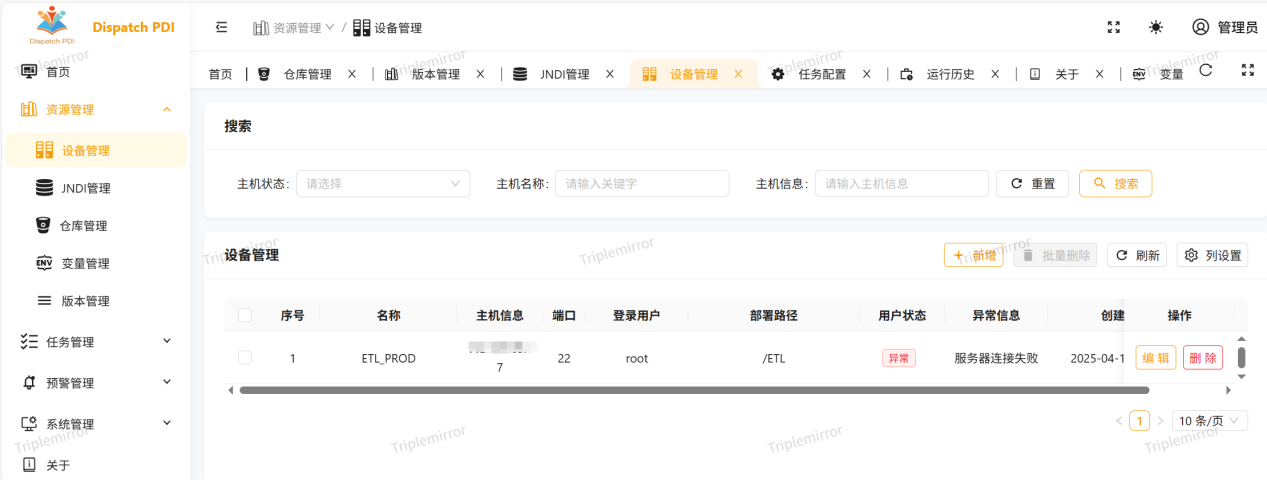This screenshot has height=480, width=1267.
Task: Expand the 任务管理 sidebar menu
Action: (95, 342)
